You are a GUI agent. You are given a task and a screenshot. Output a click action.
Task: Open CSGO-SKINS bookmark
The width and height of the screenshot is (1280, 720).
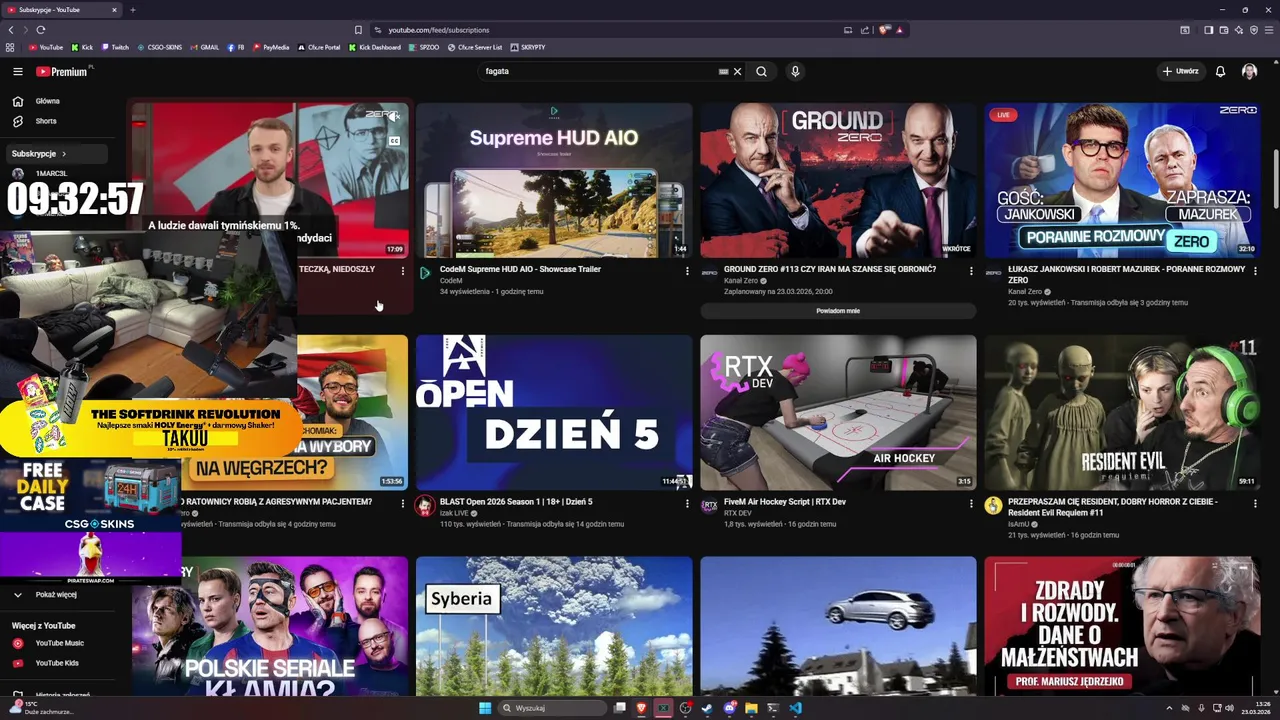click(x=160, y=47)
